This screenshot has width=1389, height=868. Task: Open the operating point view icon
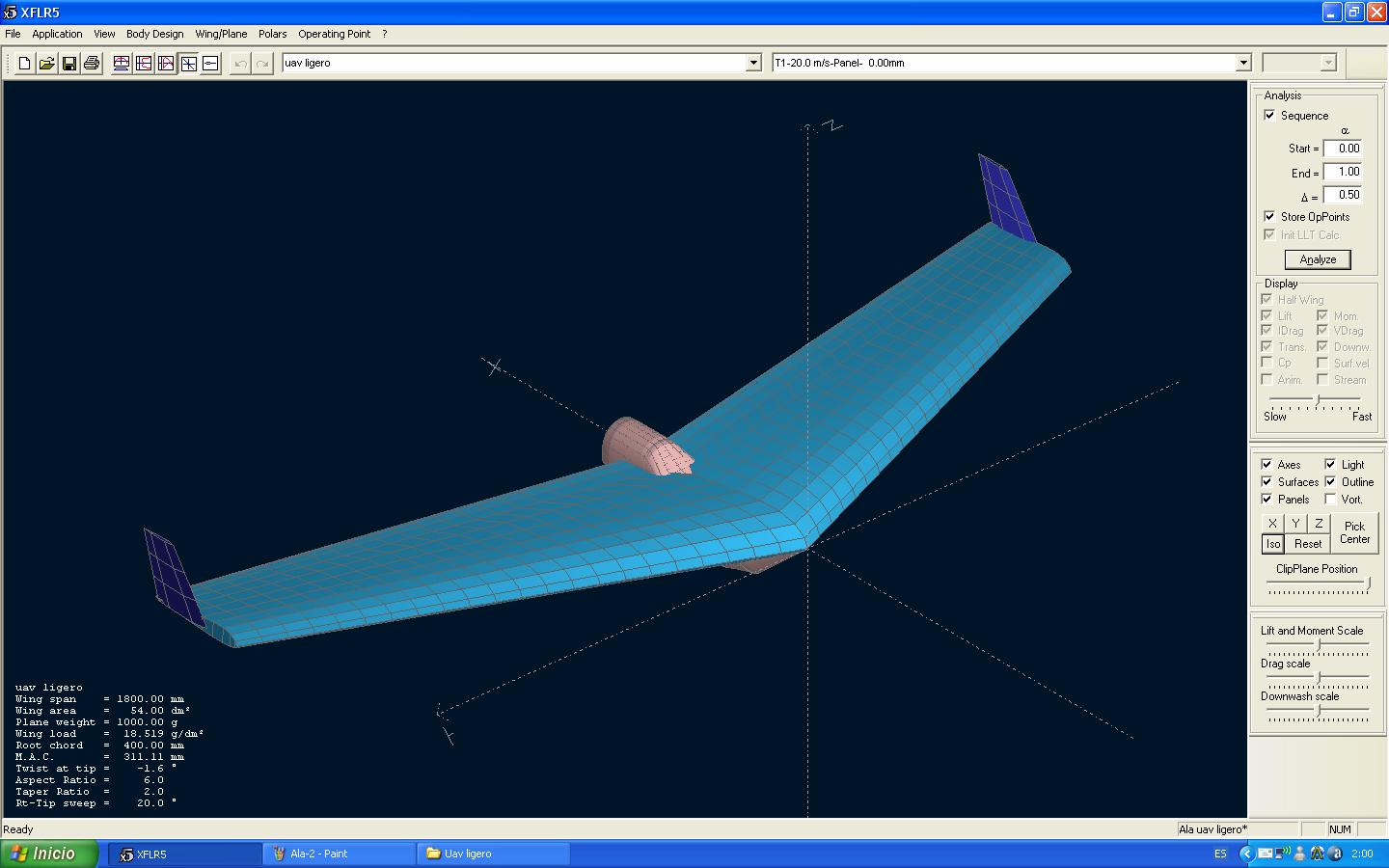122,64
